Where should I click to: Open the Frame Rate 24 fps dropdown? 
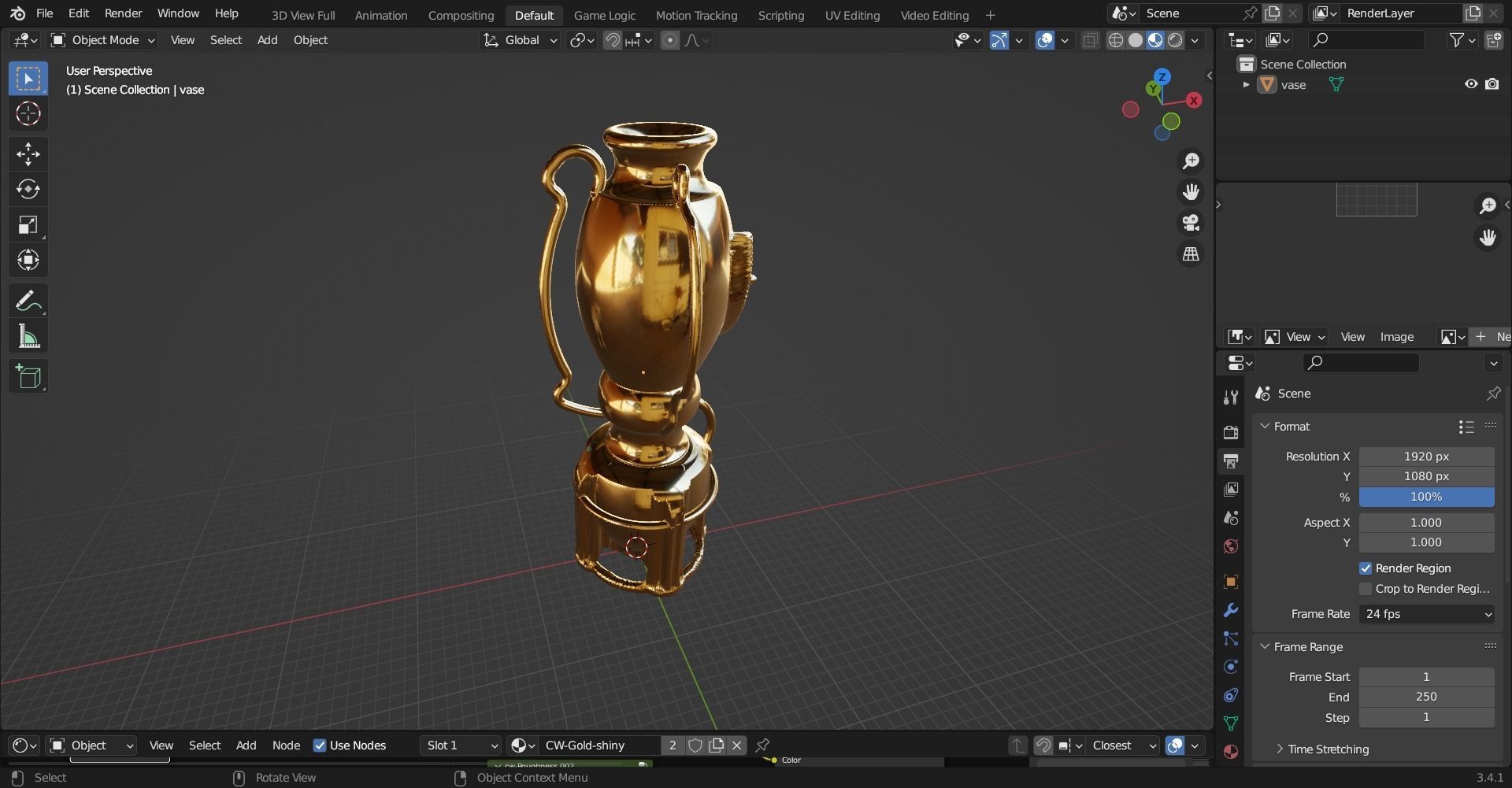1426,614
